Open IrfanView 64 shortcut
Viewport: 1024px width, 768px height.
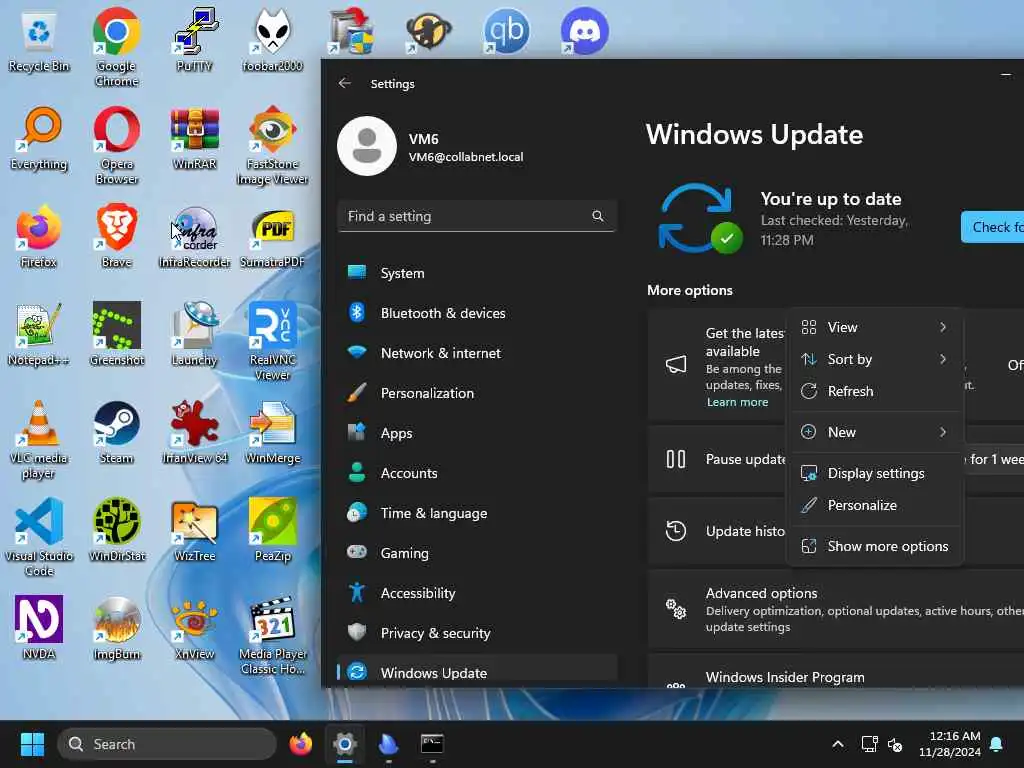(194, 432)
